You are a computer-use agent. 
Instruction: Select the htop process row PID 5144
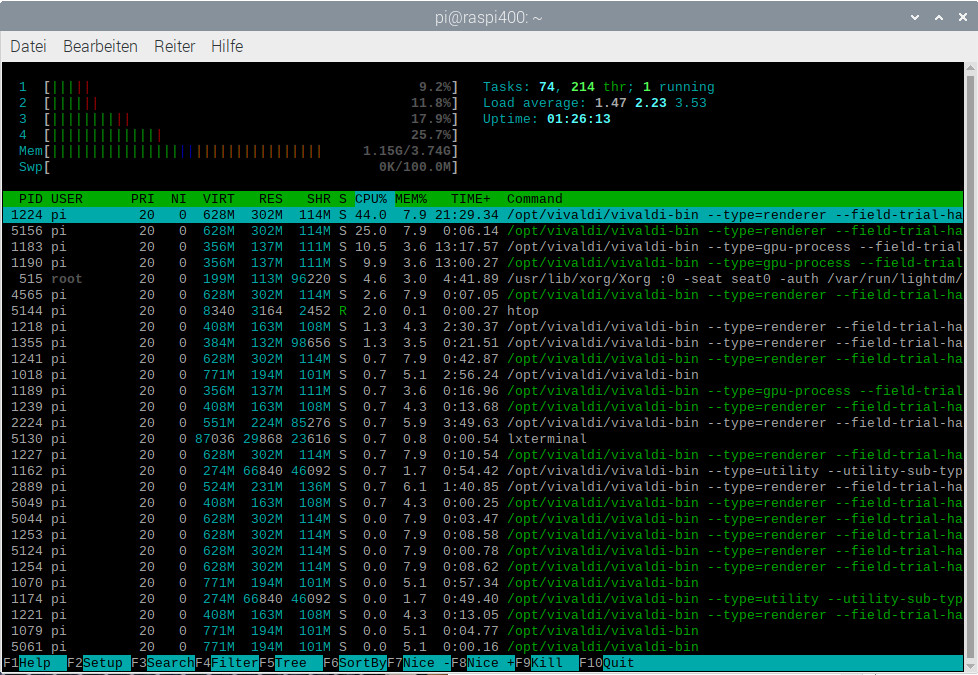(x=483, y=311)
